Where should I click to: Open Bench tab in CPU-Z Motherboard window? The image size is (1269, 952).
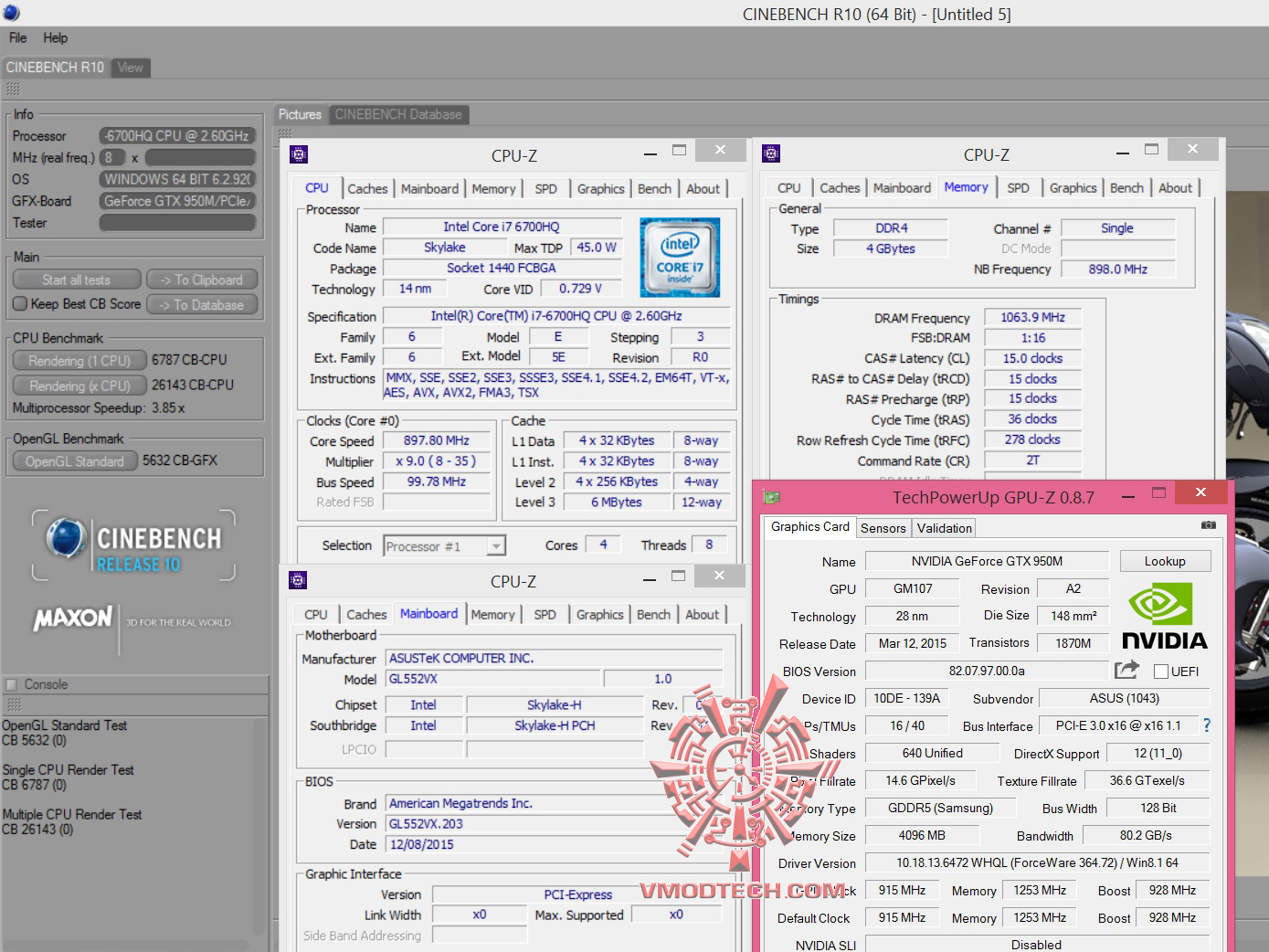click(x=653, y=614)
